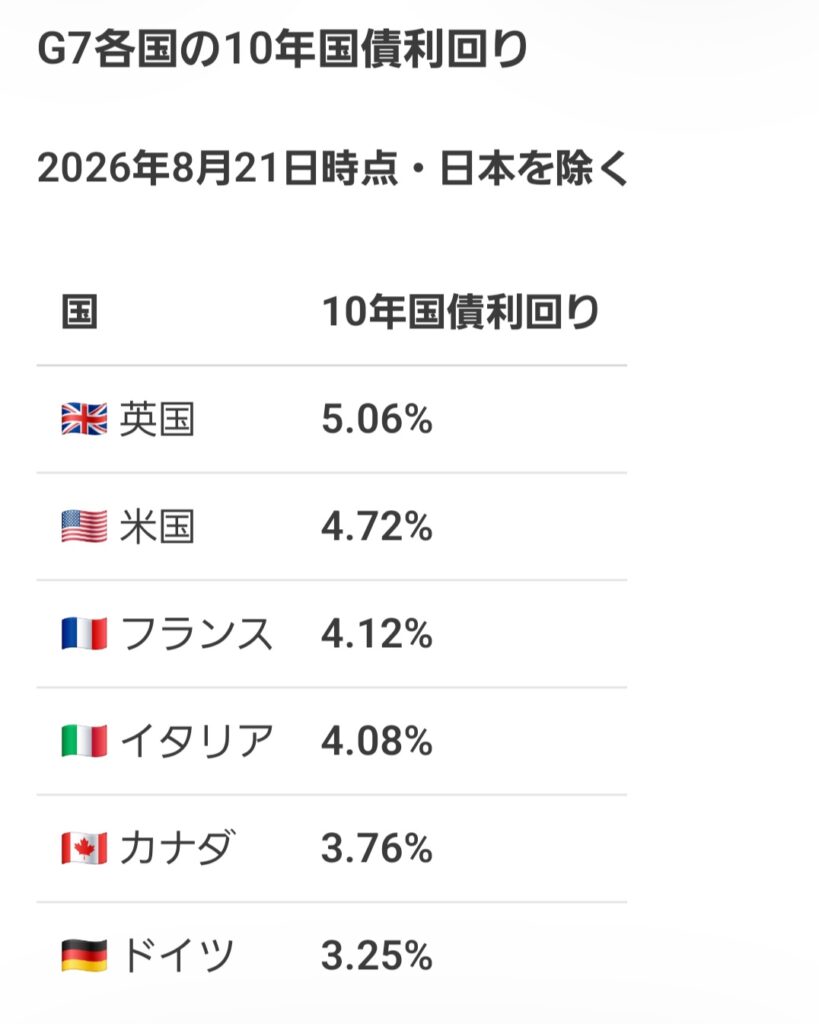The image size is (819, 1024).
Task: Click the 4.72% yield value
Action: (377, 526)
